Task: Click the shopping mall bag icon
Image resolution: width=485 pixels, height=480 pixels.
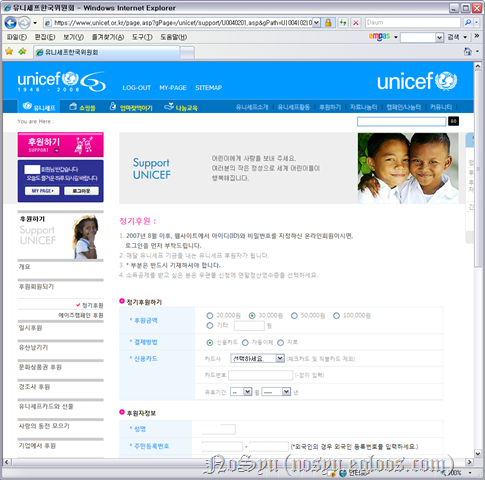Action: [x=73, y=106]
